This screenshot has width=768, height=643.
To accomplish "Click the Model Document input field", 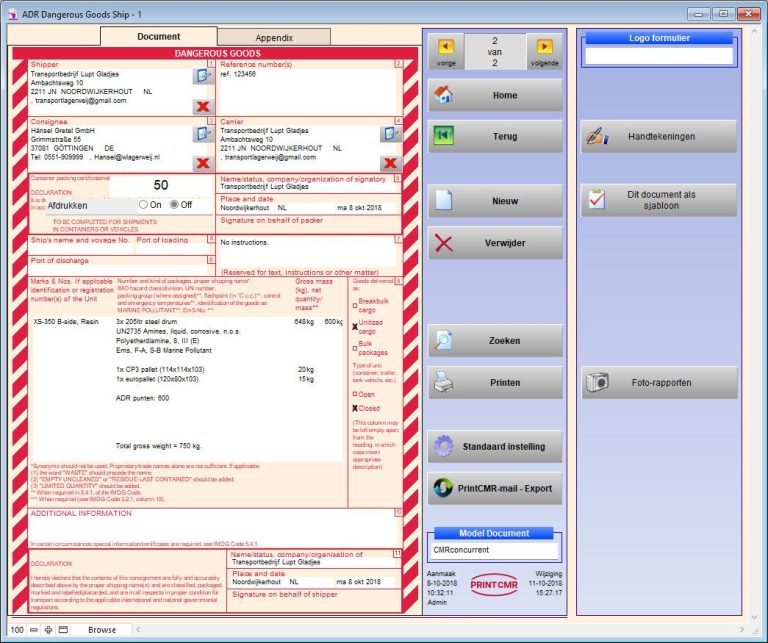I will point(494,550).
